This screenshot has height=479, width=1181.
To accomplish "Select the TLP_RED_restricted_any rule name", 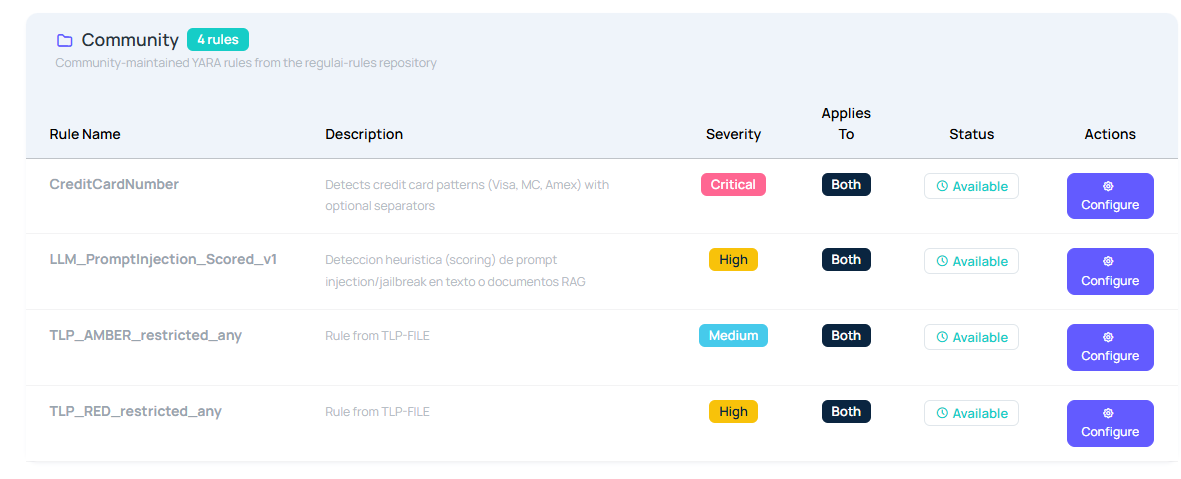I will pyautogui.click(x=135, y=411).
